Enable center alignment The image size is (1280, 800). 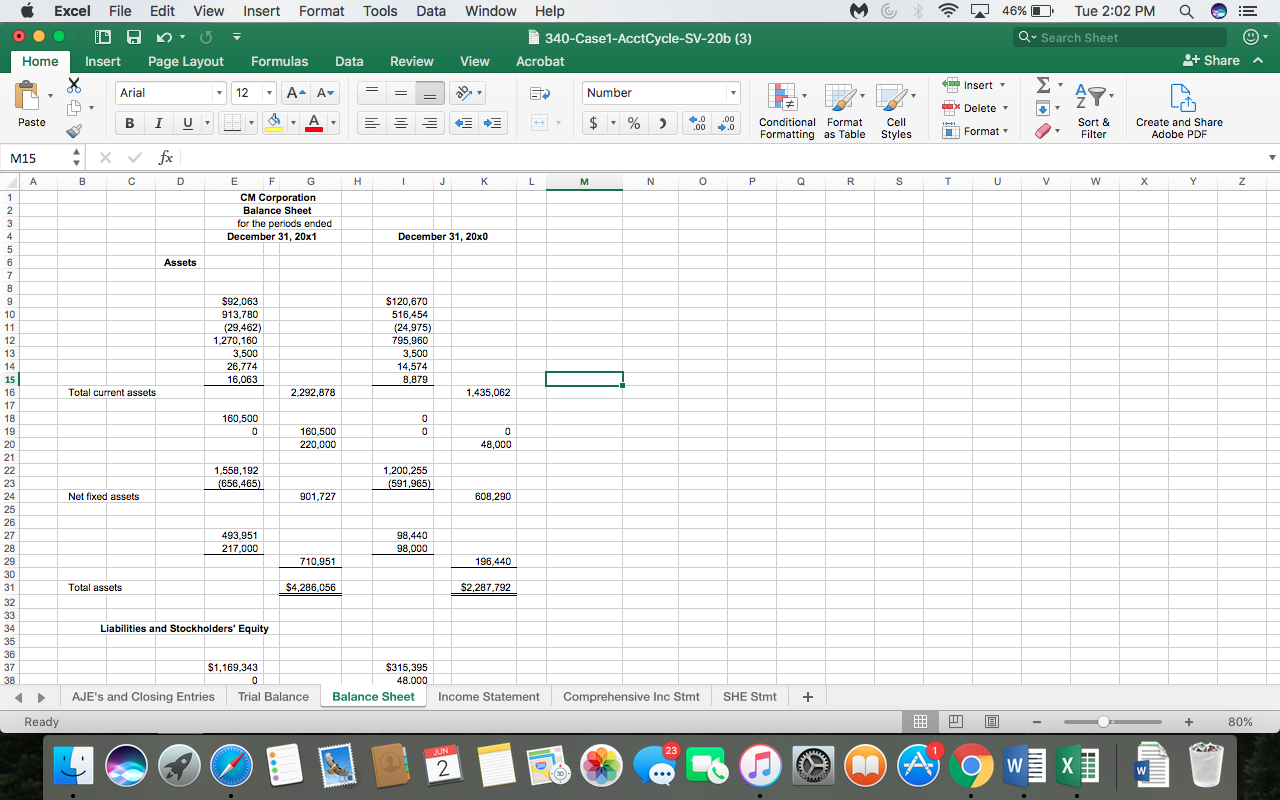401,123
